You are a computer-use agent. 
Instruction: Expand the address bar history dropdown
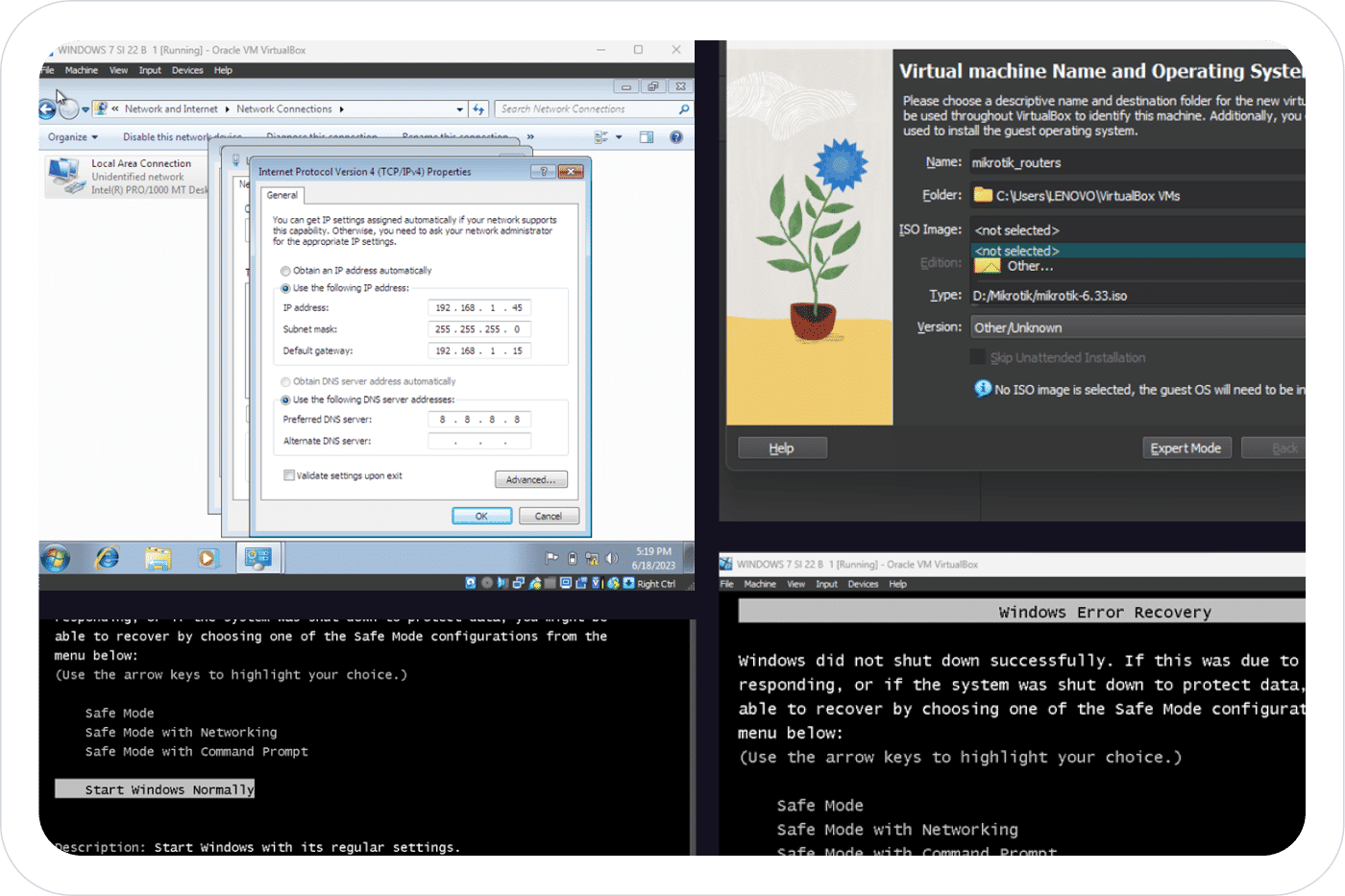(x=460, y=109)
